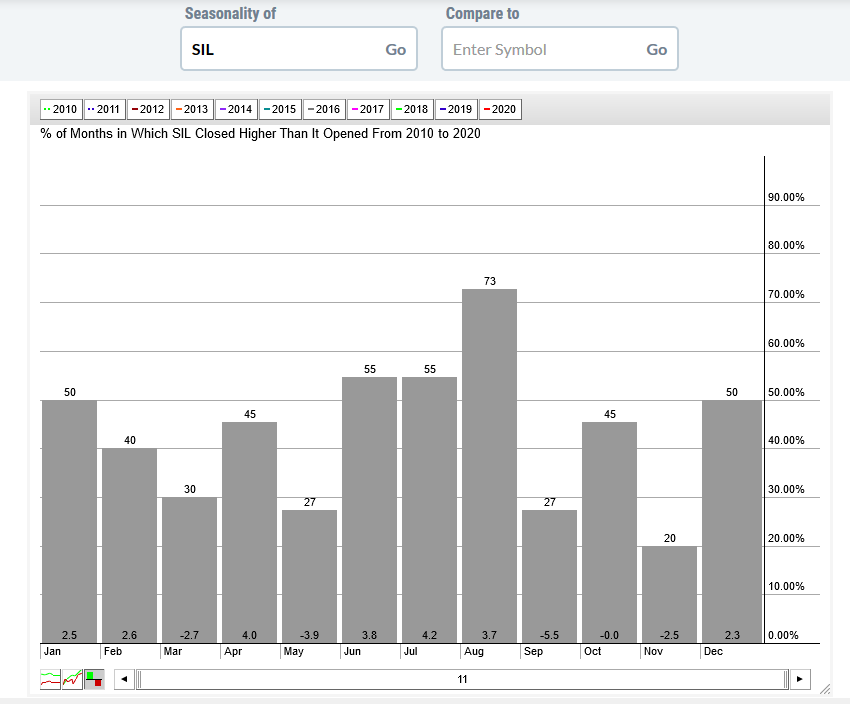Toggle the 2019 year legend button

[x=456, y=109]
